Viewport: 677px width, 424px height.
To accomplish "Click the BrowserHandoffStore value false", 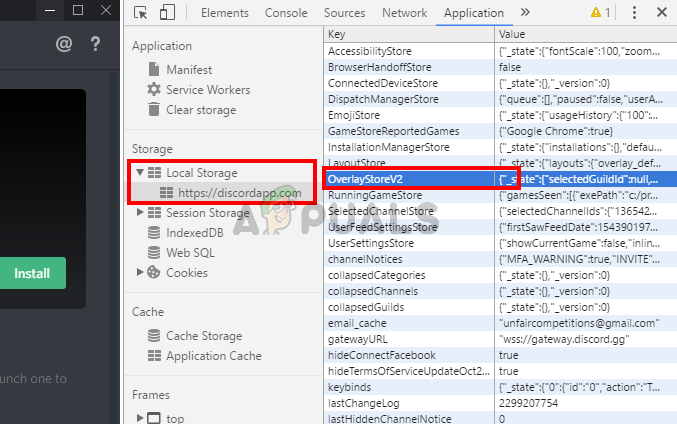I will [x=510, y=67].
